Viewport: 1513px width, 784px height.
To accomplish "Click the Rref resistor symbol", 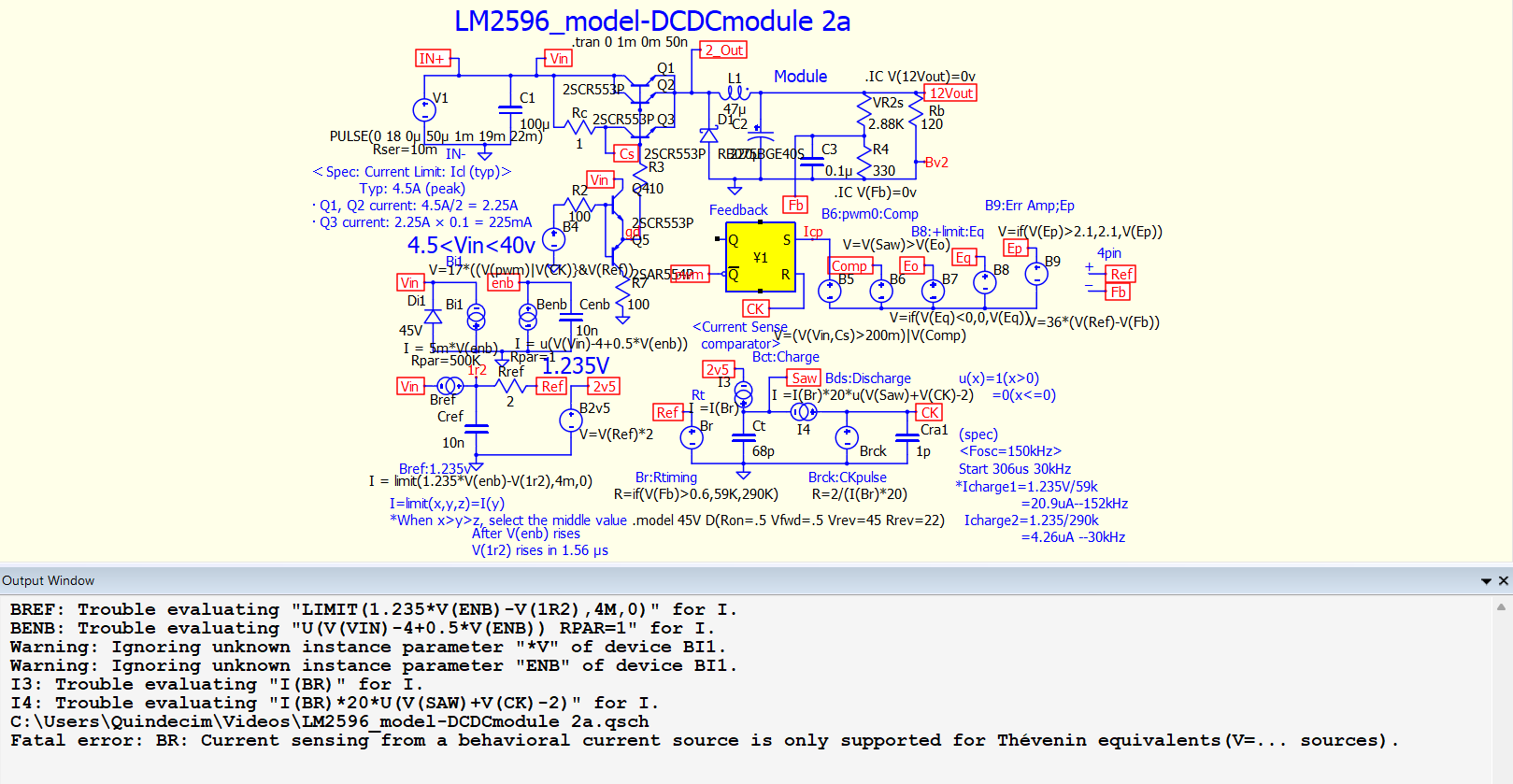I will [x=510, y=386].
